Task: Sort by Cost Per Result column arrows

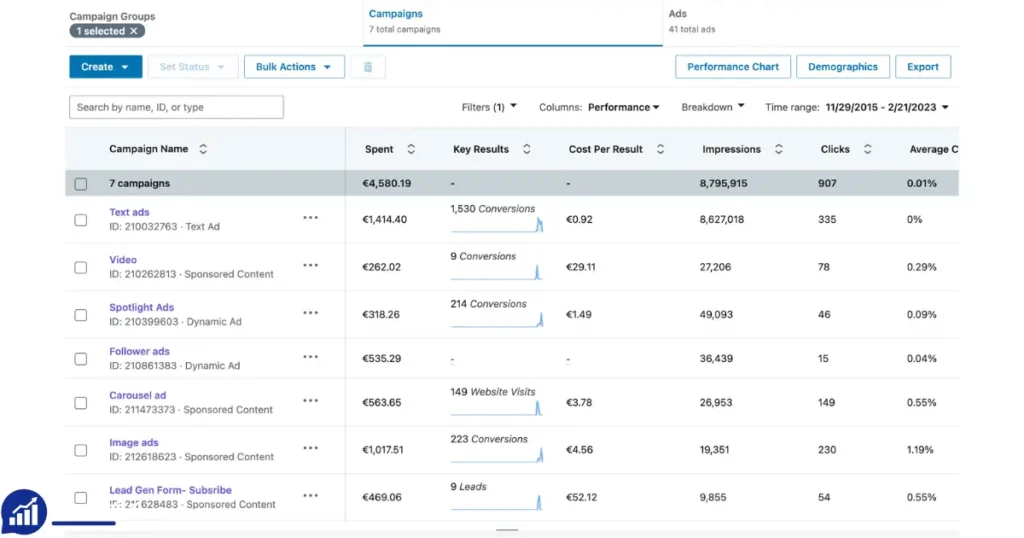Action: [660, 149]
